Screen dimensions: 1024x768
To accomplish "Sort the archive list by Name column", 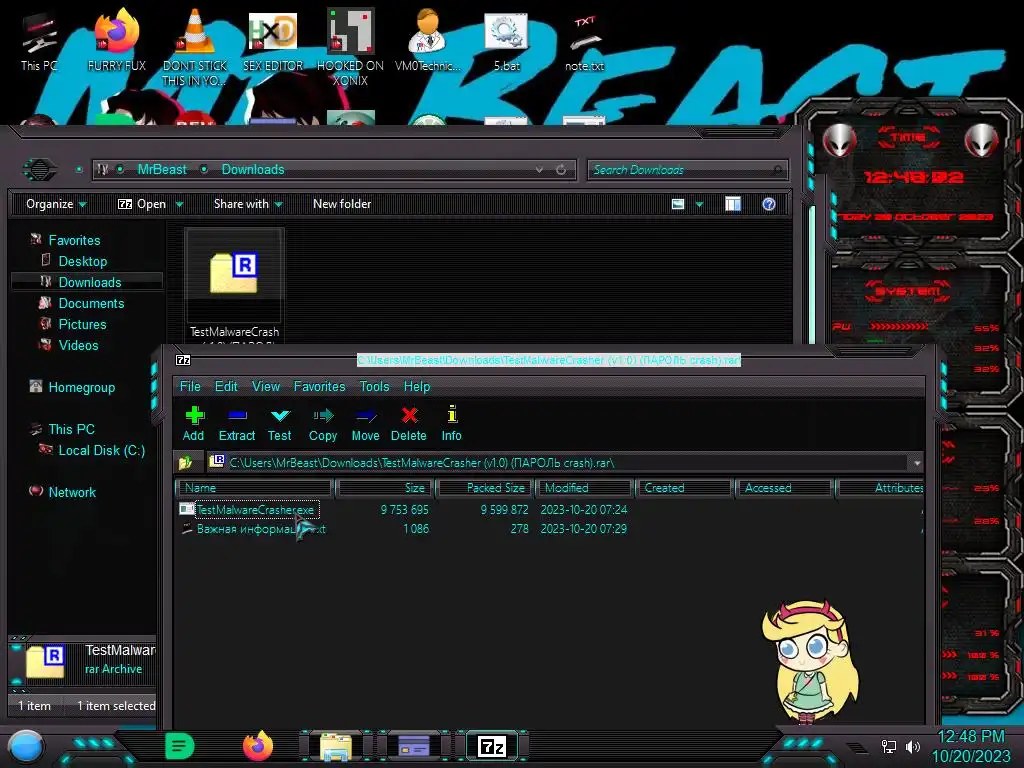I will (255, 488).
